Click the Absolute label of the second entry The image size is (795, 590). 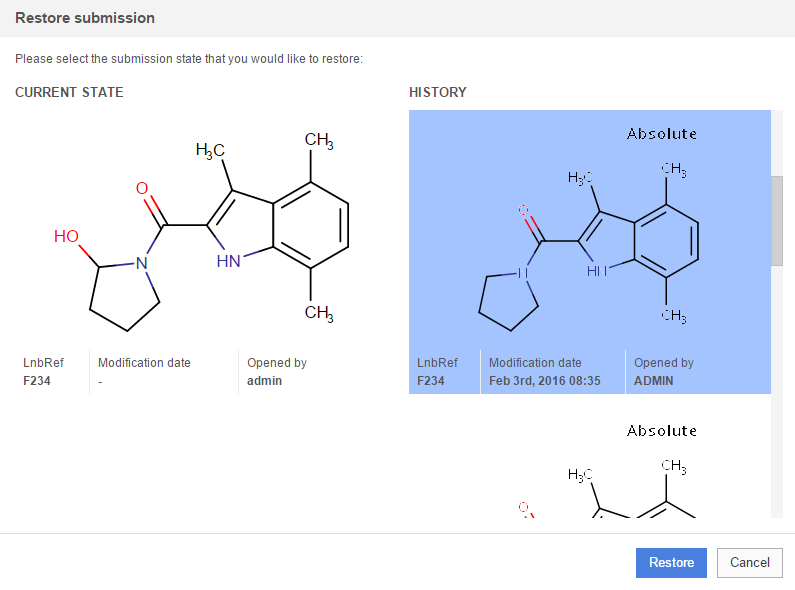662,430
